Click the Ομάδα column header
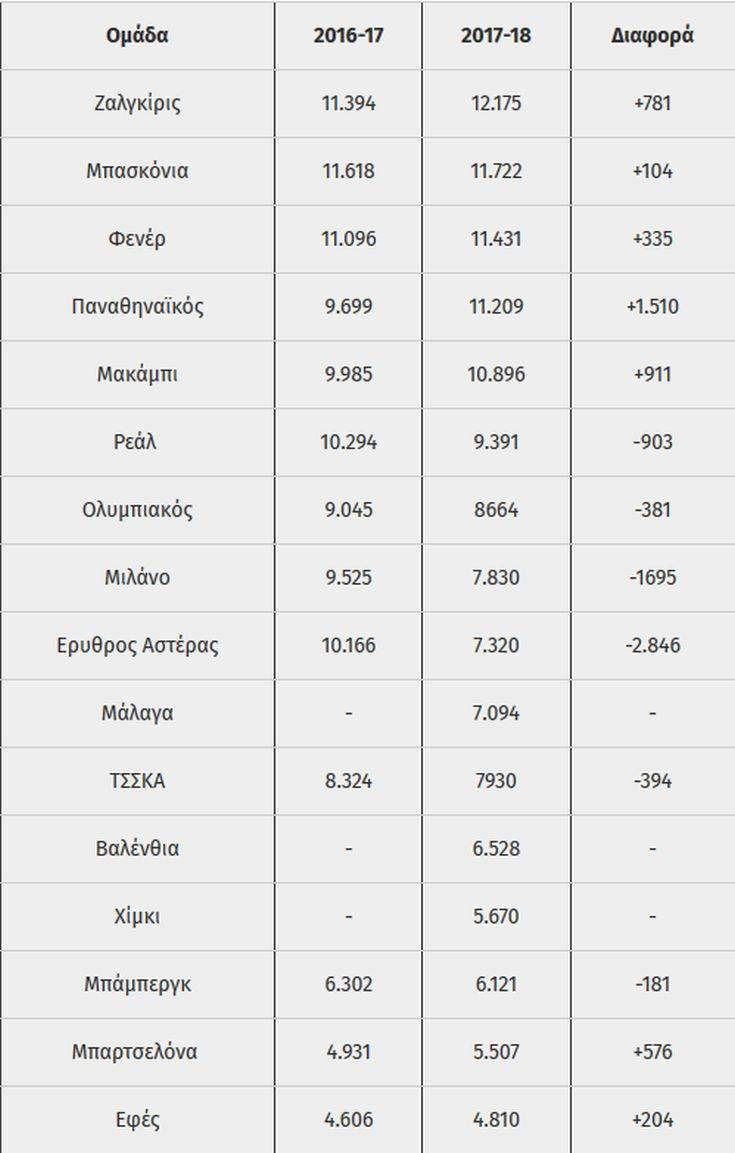This screenshot has height=1153, width=735. 137,35
